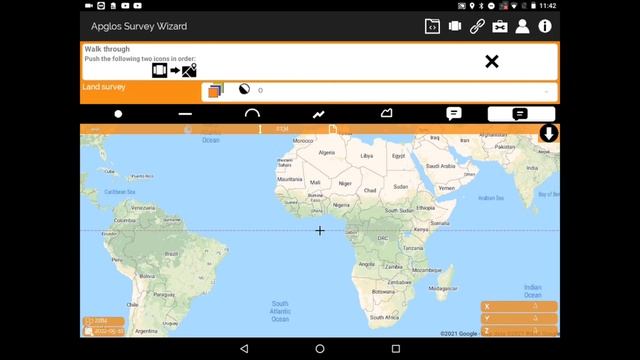The width and height of the screenshot is (640, 360).
Task: Select the arc tool
Action: pyautogui.click(x=252, y=113)
